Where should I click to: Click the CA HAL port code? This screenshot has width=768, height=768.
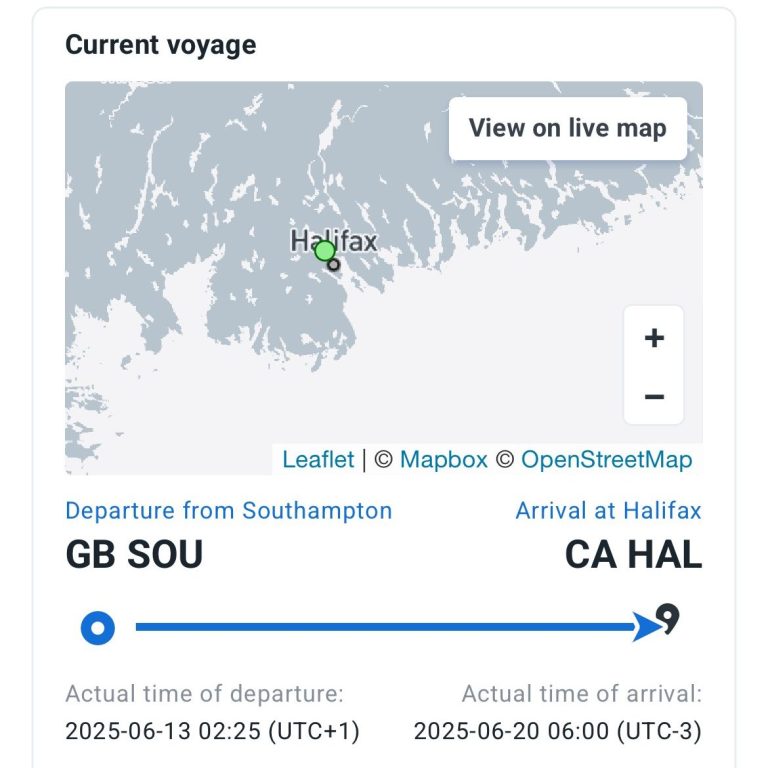pyautogui.click(x=633, y=554)
